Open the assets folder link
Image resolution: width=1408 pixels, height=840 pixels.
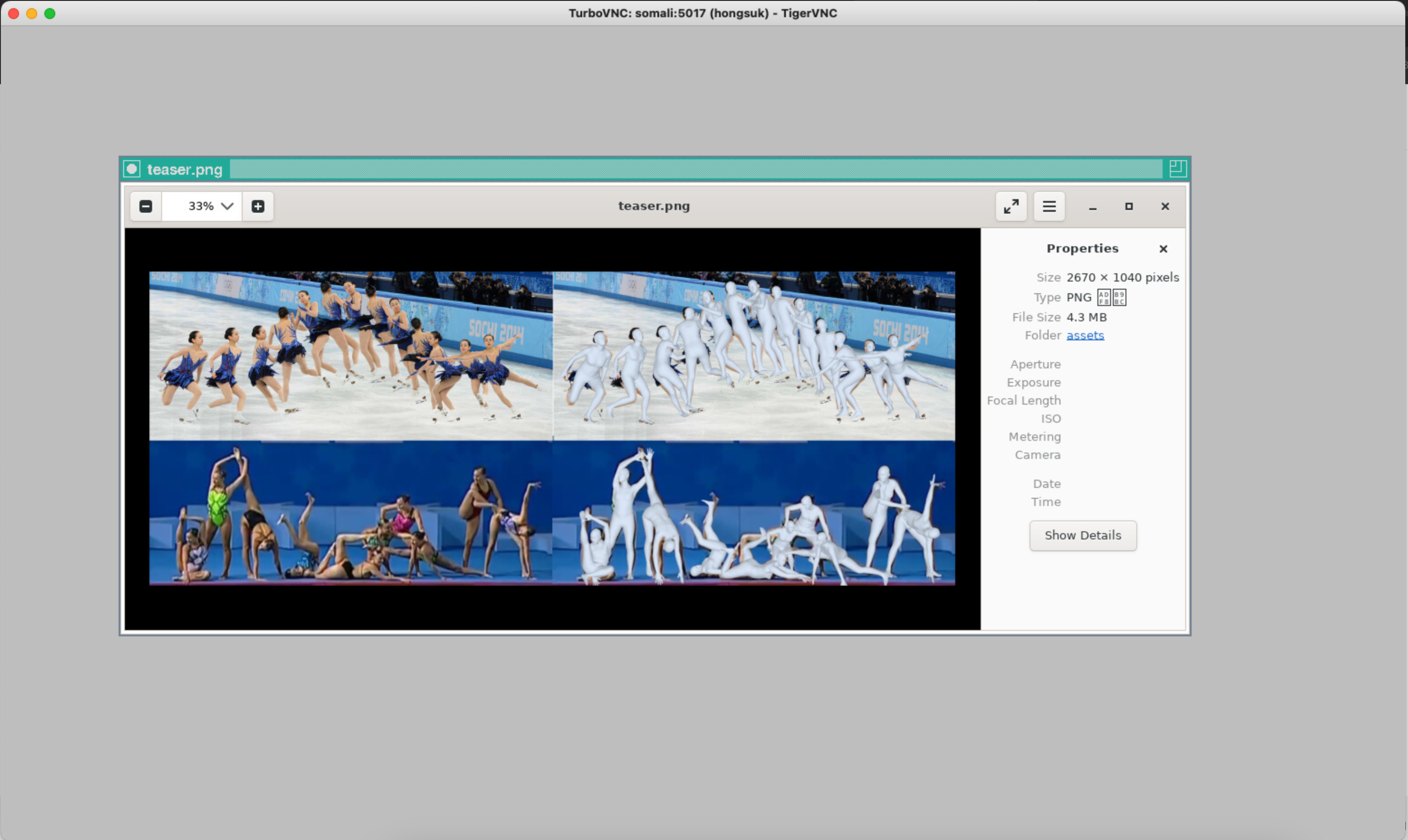(1085, 335)
